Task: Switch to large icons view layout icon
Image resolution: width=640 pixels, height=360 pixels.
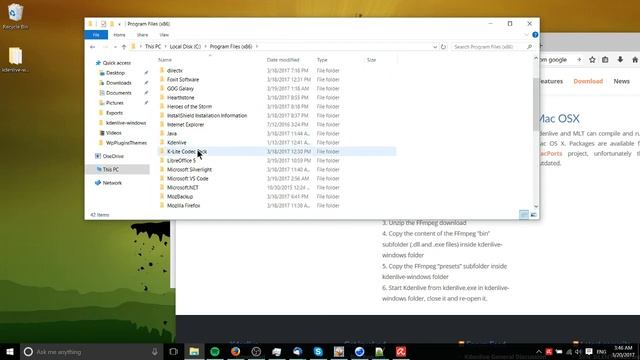Action: 533,215
